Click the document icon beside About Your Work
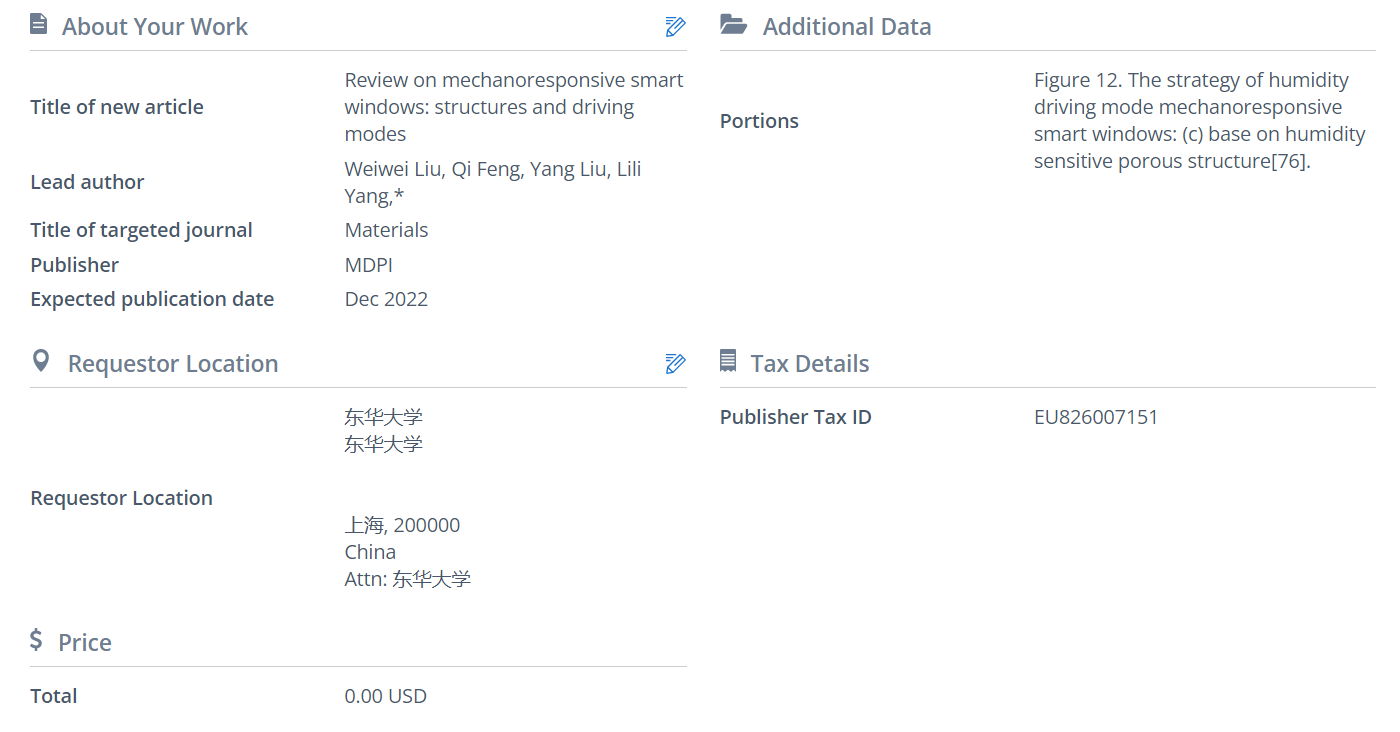This screenshot has width=1400, height=732. point(39,25)
